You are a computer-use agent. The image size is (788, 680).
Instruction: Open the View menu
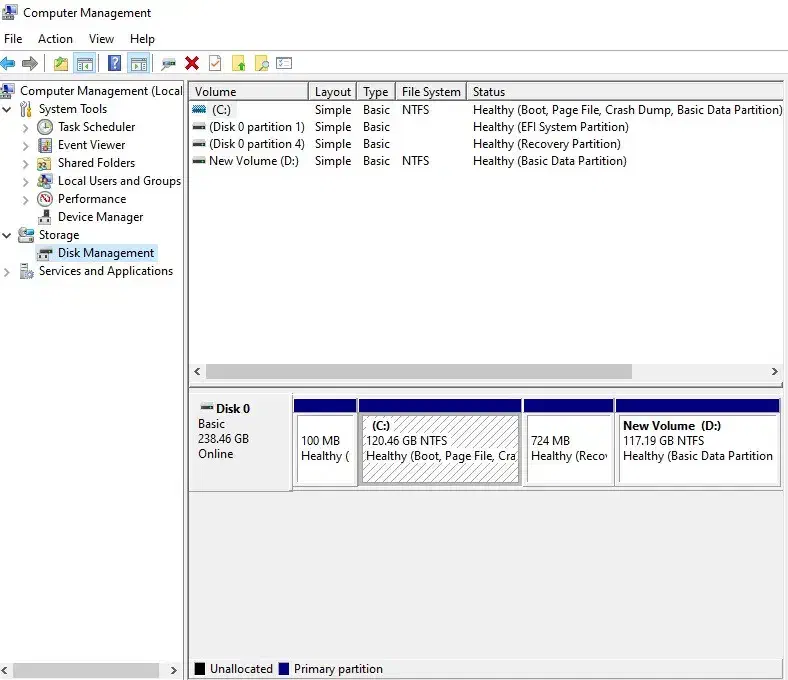pyautogui.click(x=101, y=39)
